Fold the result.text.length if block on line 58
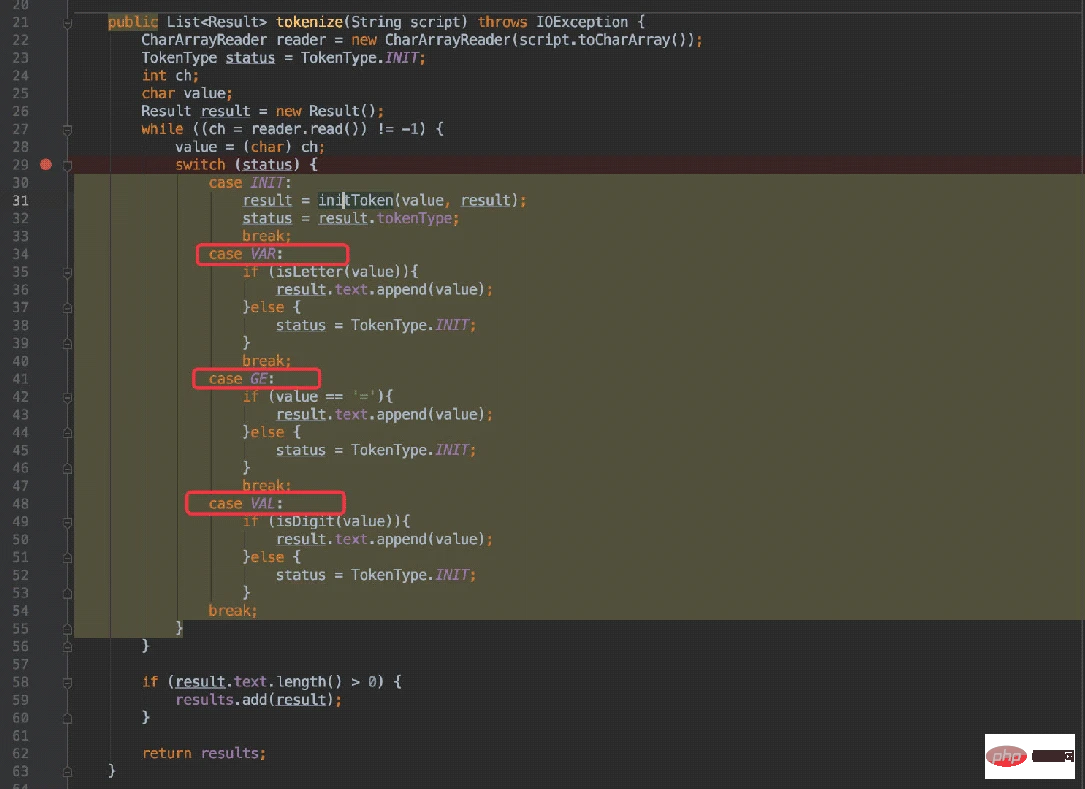 coord(66,682)
